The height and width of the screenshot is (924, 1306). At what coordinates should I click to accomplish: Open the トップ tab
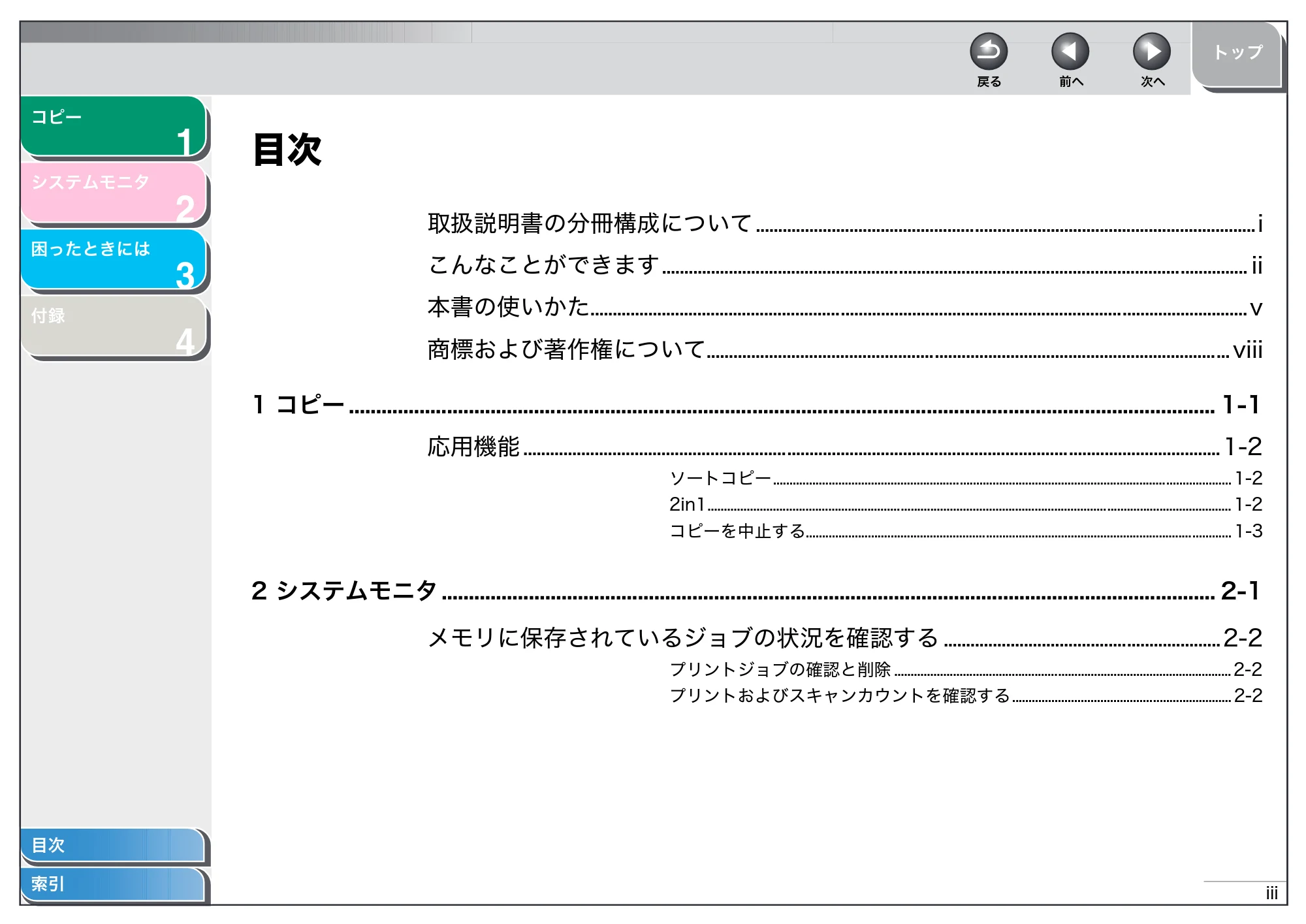pos(1237,54)
